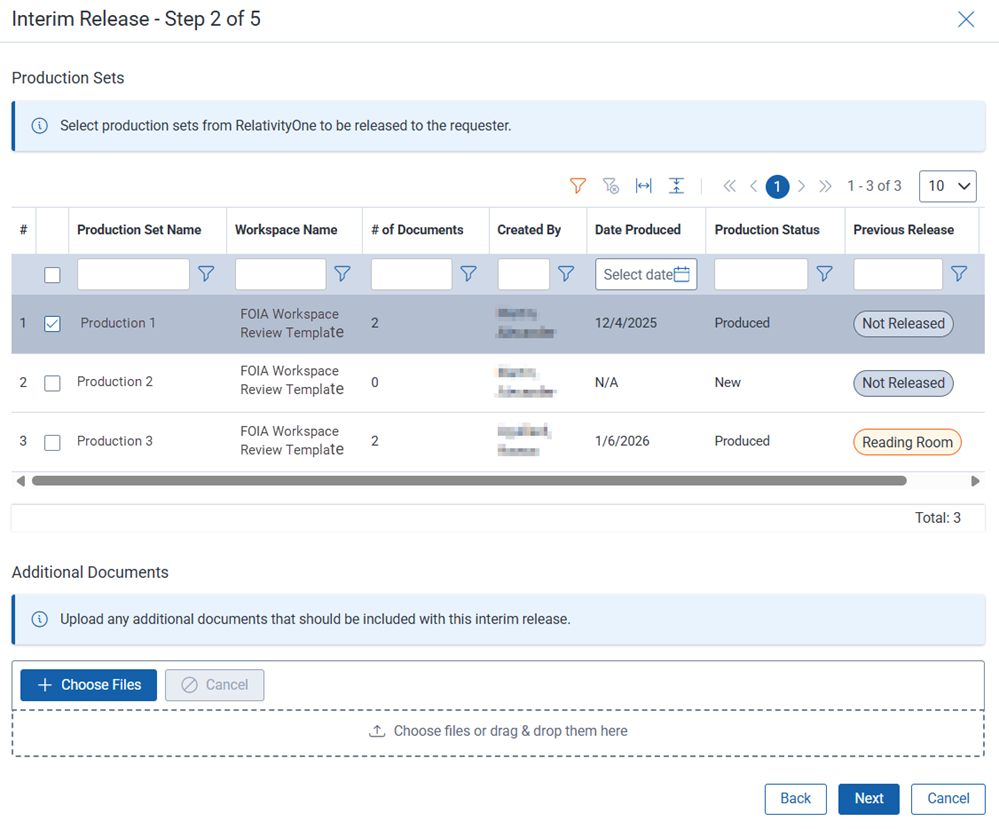Sort by Production Status column header
Viewport: 999px width, 829px height.
(x=767, y=229)
